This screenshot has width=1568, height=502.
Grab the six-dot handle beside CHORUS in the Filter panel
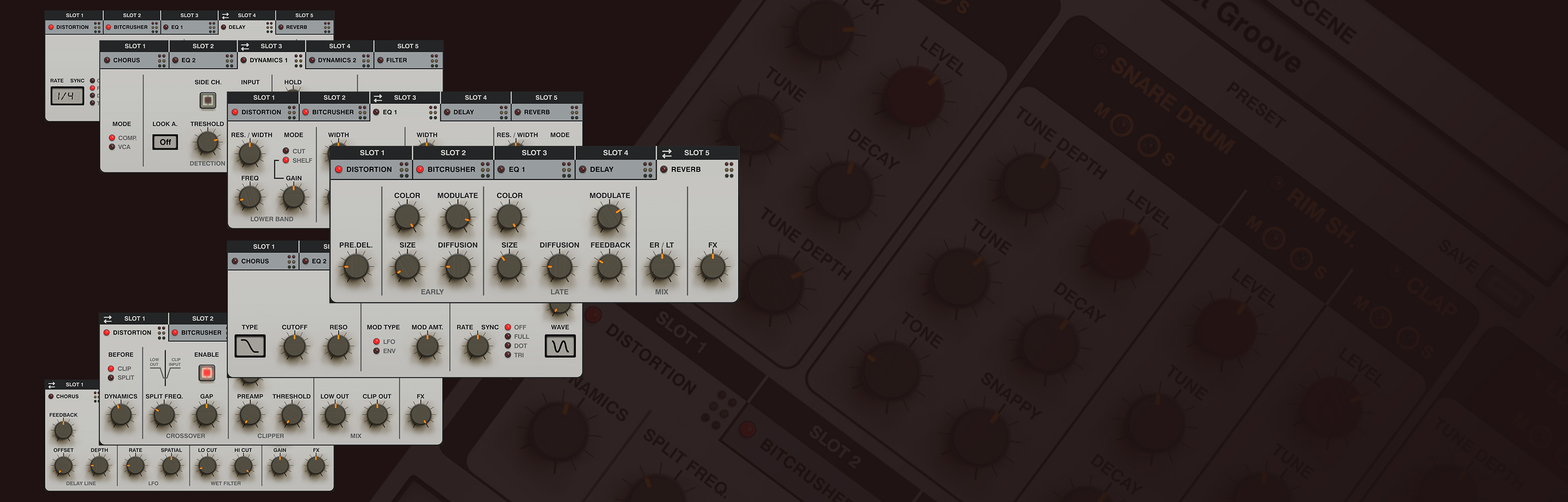click(292, 261)
